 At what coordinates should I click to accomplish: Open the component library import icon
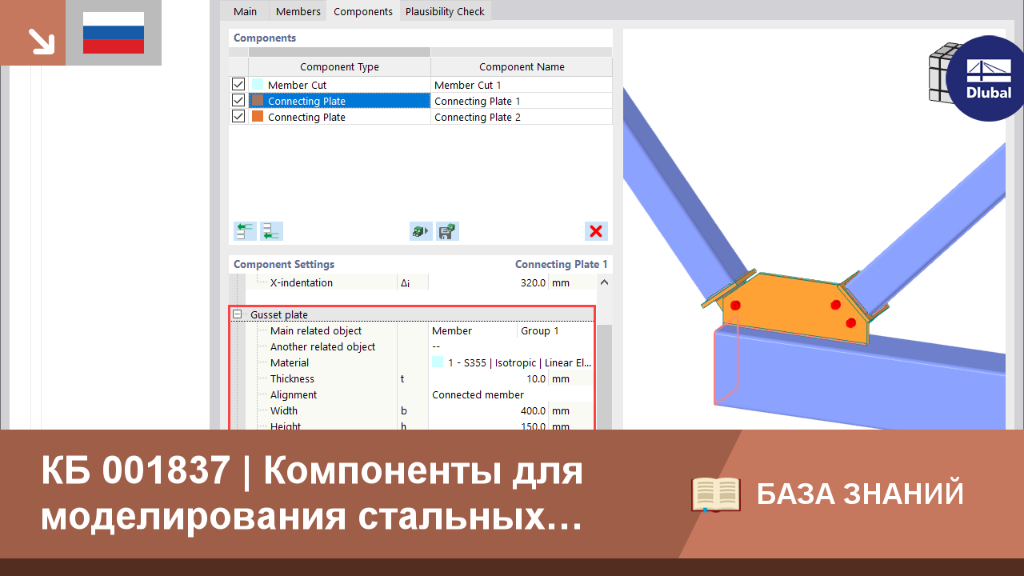tap(421, 231)
